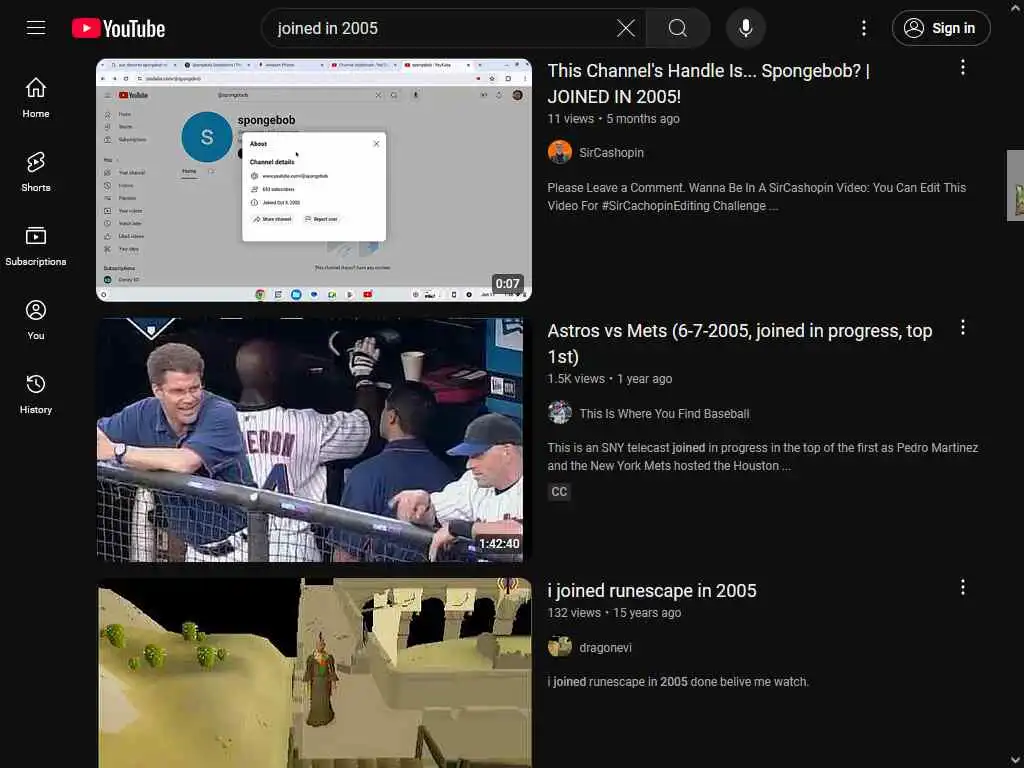Click the SNY telecast description snippet

click(762, 456)
